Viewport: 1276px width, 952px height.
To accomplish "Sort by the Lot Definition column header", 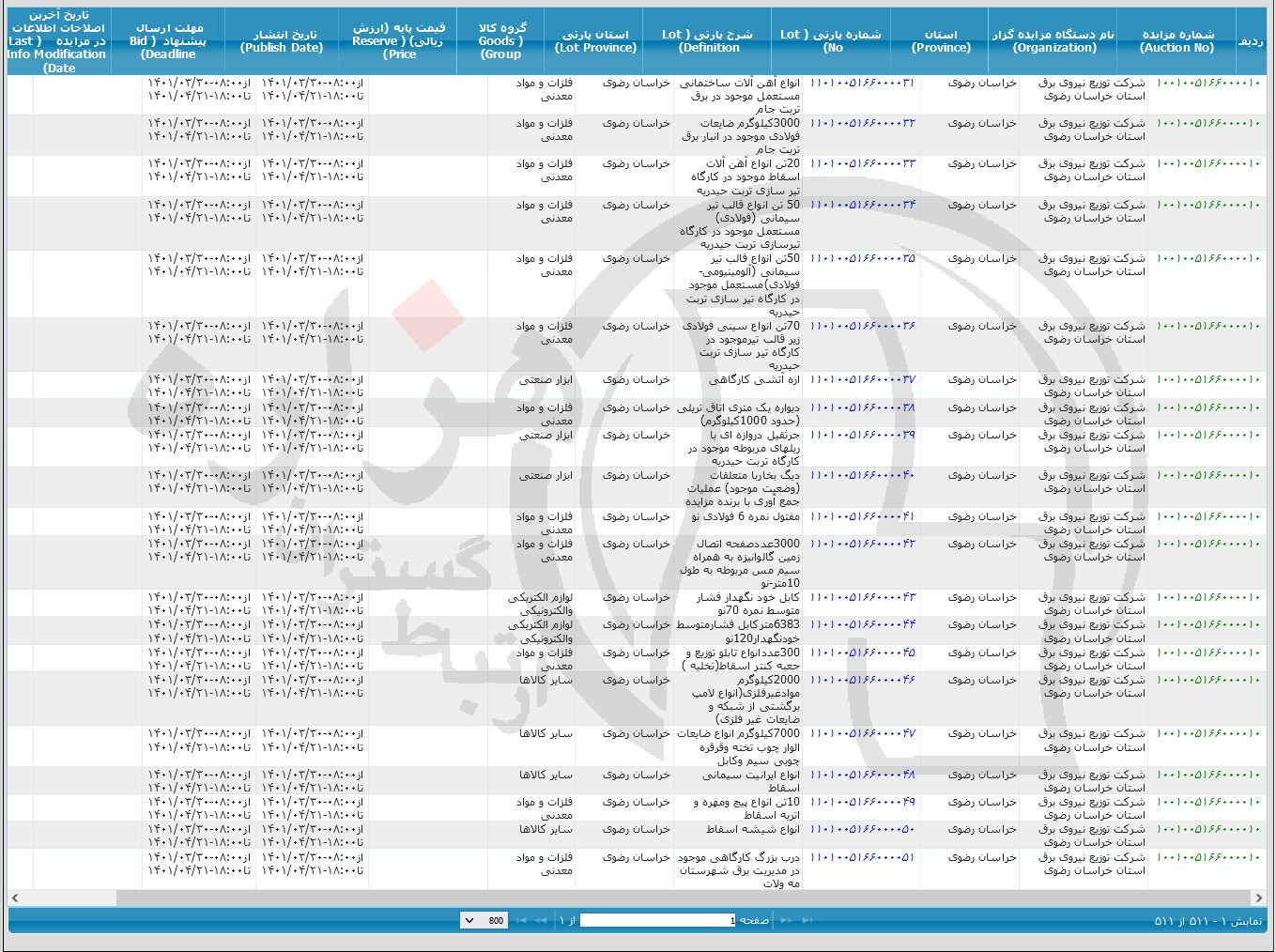I will (708, 41).
